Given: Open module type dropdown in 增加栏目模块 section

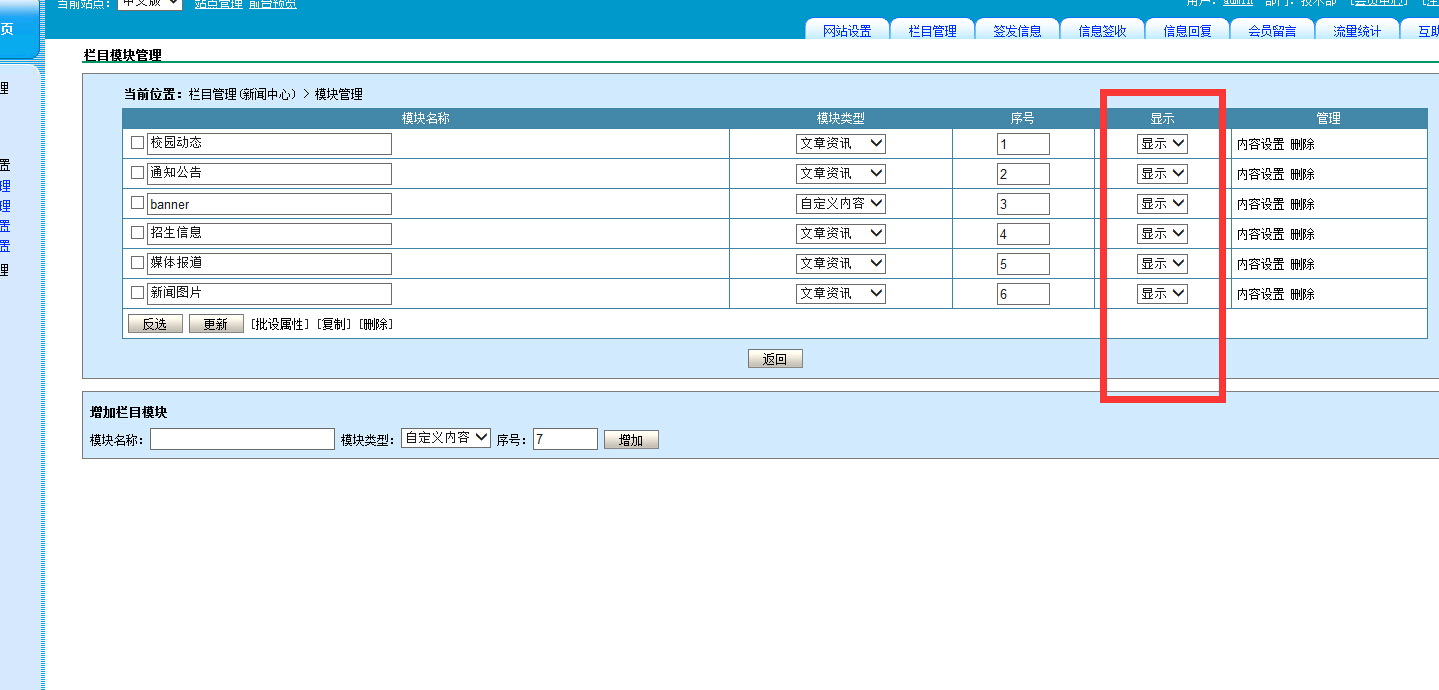Looking at the screenshot, I should coord(446,438).
